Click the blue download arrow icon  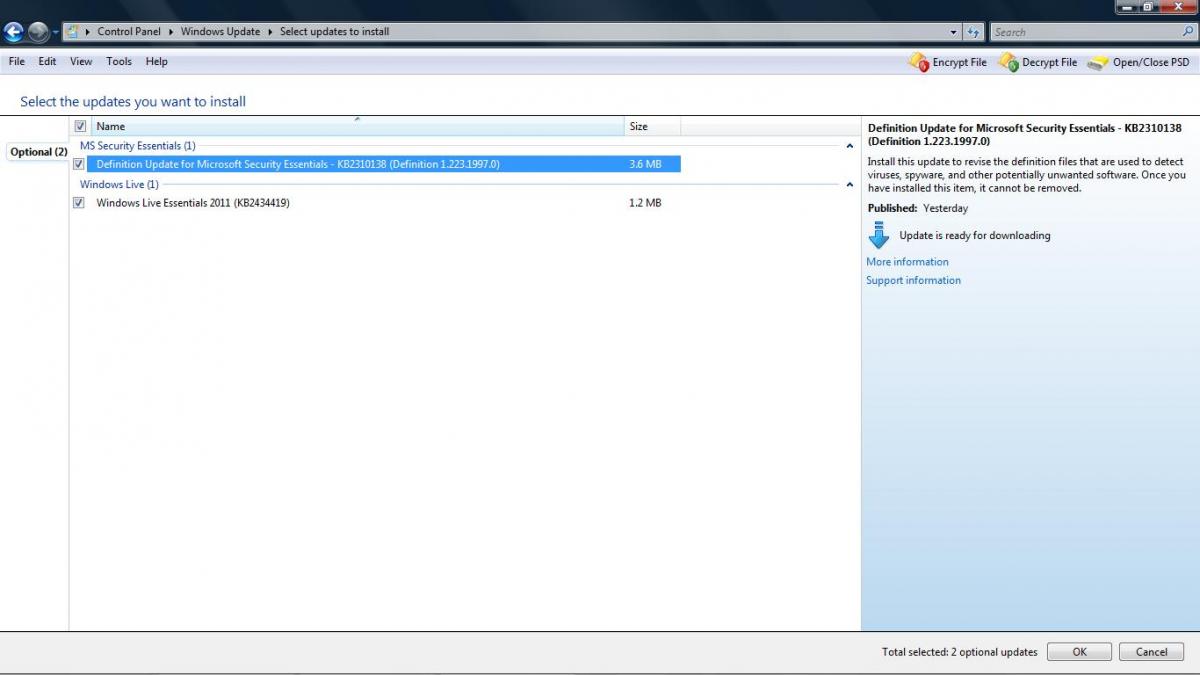pyautogui.click(x=879, y=236)
